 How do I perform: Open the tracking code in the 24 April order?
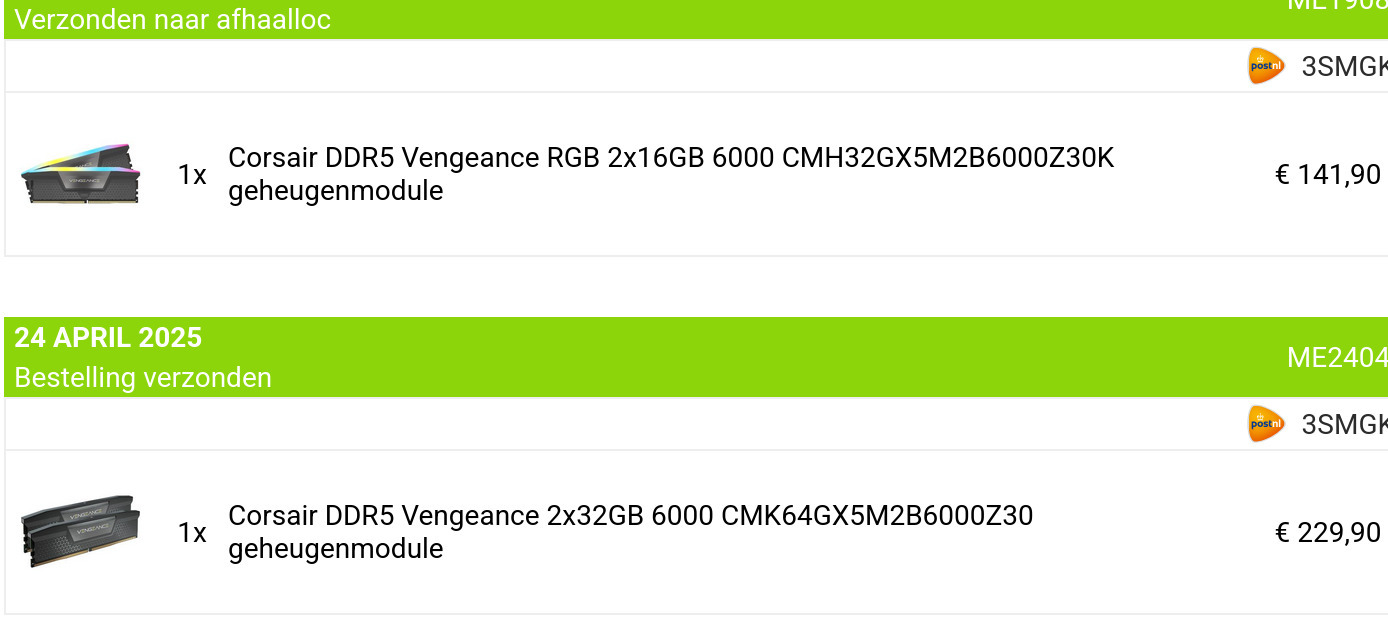coord(1344,424)
